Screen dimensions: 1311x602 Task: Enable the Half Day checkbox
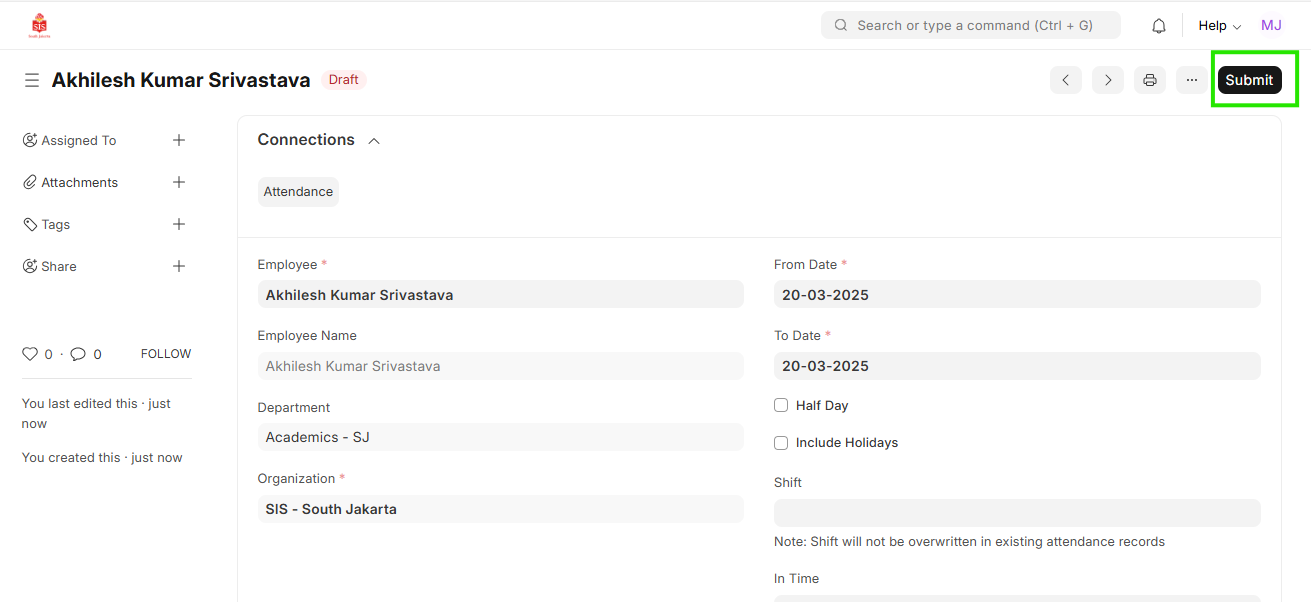[x=781, y=405]
